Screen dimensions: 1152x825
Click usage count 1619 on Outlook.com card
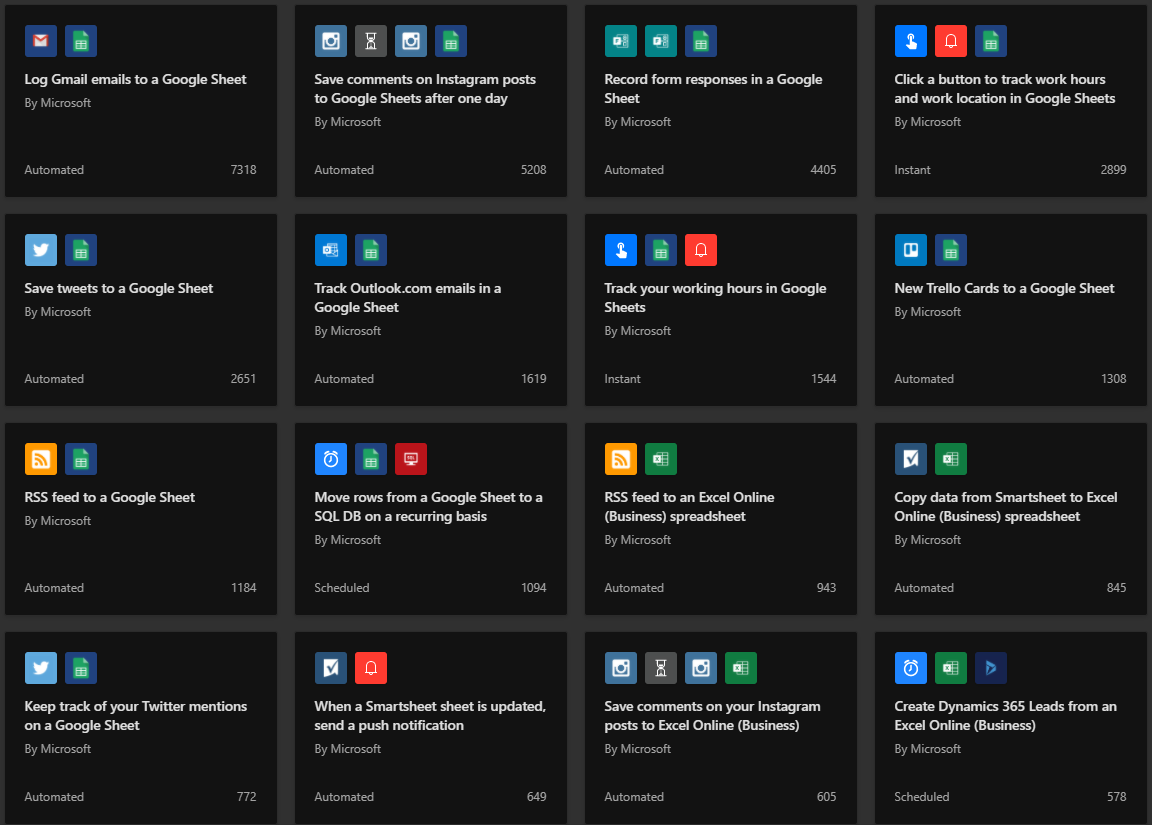coord(533,379)
